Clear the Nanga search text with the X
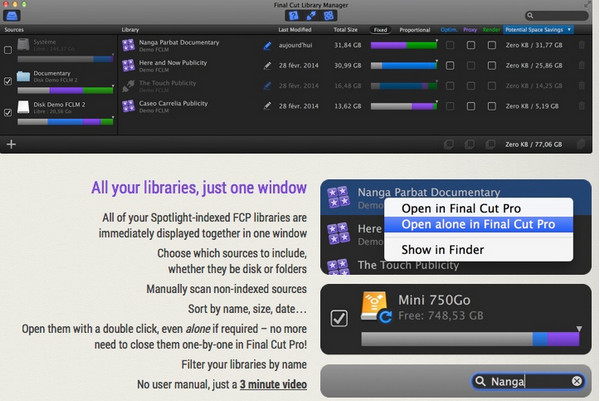This screenshot has height=401, width=600. [x=577, y=381]
